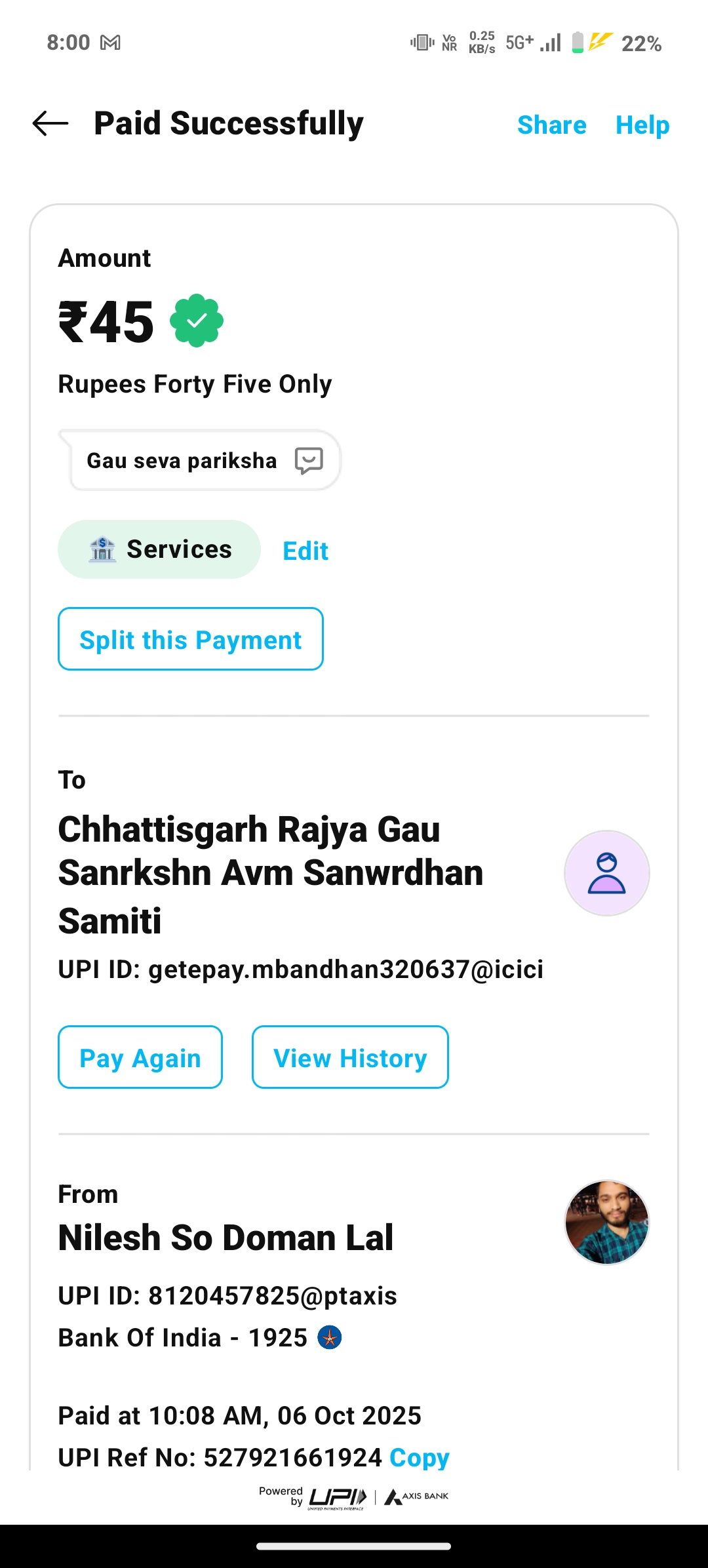Viewport: 708px width, 1568px height.
Task: Tap the home gesture bar
Action: (x=354, y=1546)
